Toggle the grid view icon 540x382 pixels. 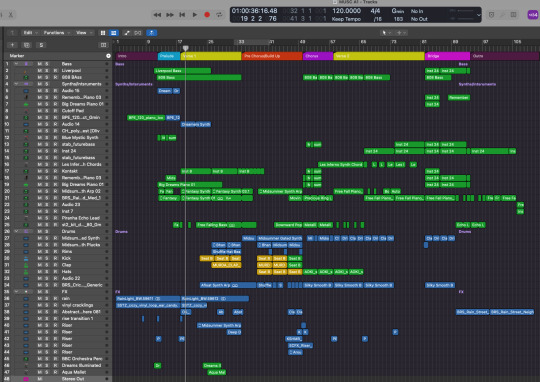tap(103, 33)
